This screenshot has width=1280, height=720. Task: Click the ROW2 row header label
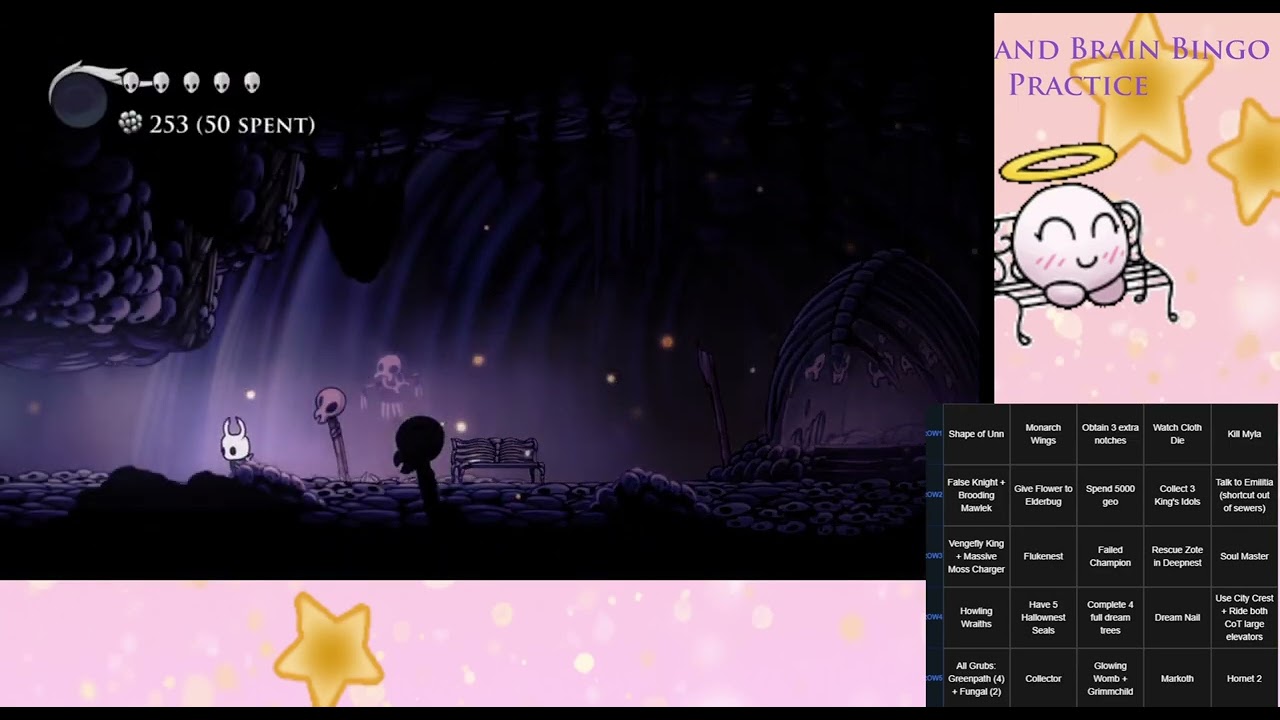934,495
